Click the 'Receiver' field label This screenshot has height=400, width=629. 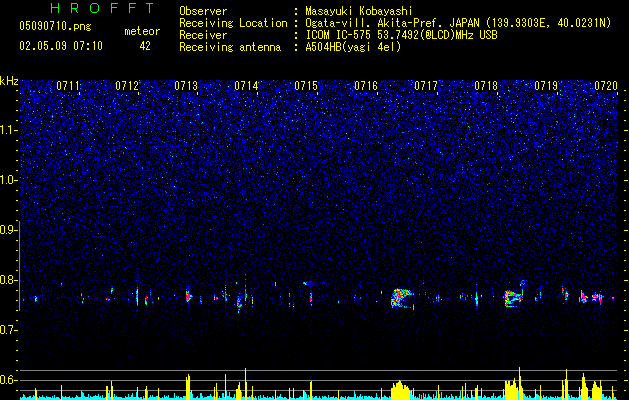[x=203, y=35]
